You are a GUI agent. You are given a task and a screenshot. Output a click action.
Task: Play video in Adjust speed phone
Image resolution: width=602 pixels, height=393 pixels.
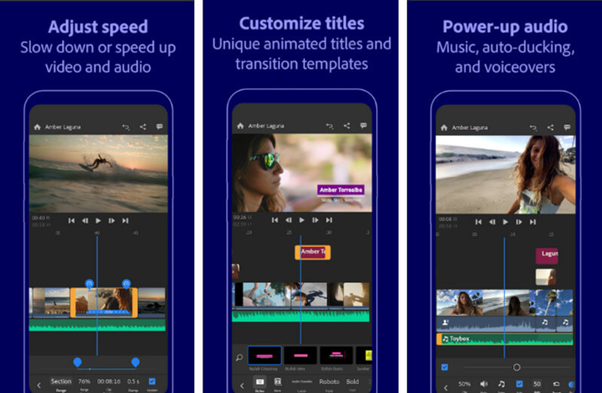tap(98, 221)
